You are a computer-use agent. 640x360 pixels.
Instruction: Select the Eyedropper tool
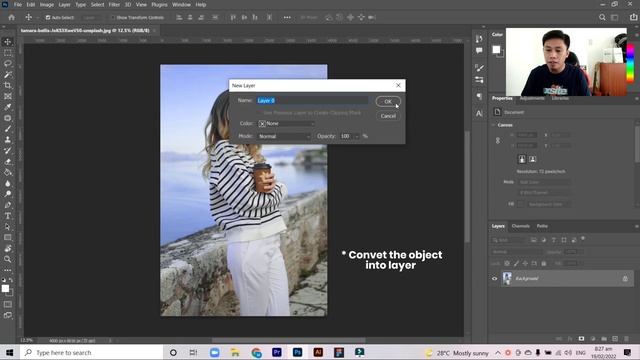8,107
